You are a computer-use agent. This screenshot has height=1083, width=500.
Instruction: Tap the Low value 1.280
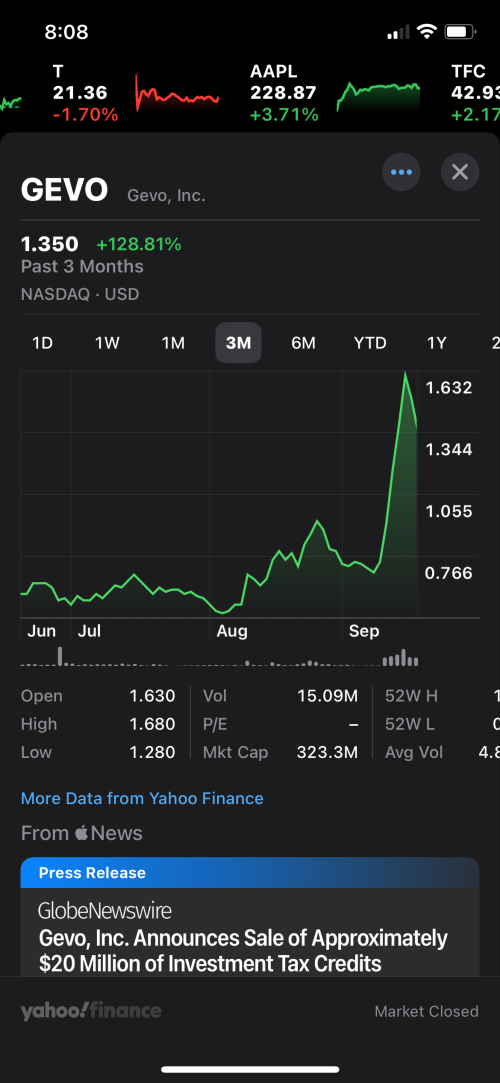[x=153, y=752]
